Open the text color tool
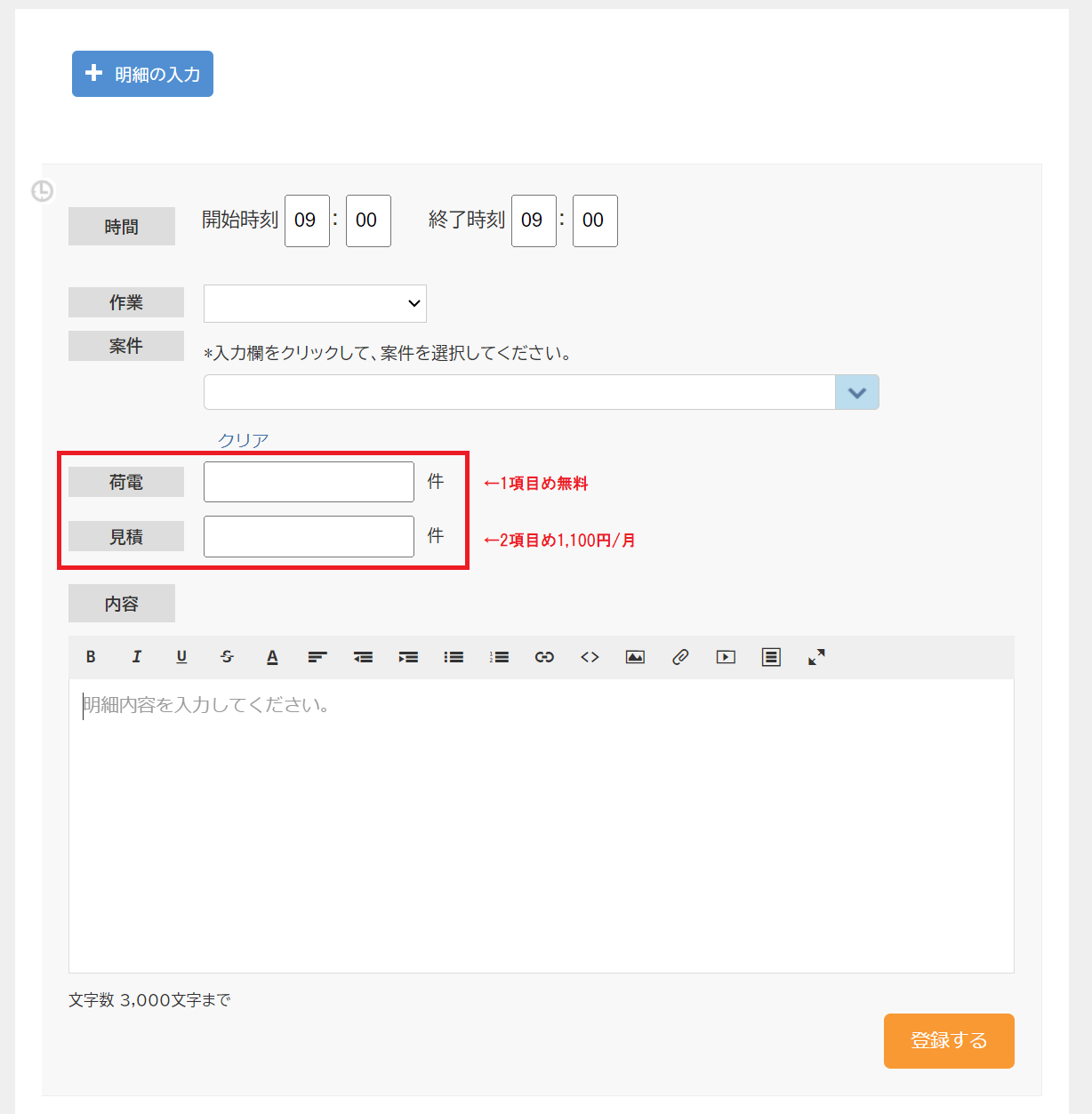This screenshot has height=1114, width=1092. pyautogui.click(x=272, y=657)
